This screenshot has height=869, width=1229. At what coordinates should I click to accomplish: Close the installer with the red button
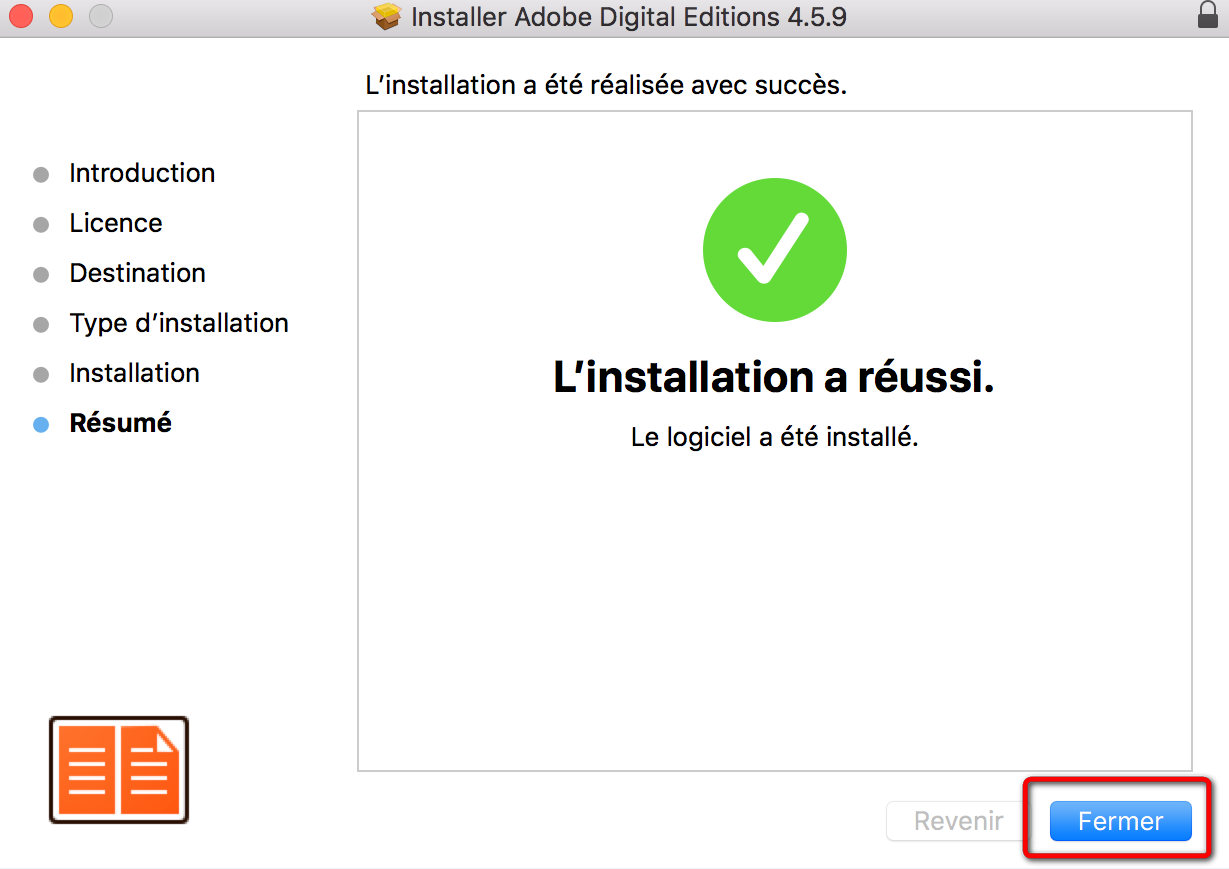[x=21, y=16]
